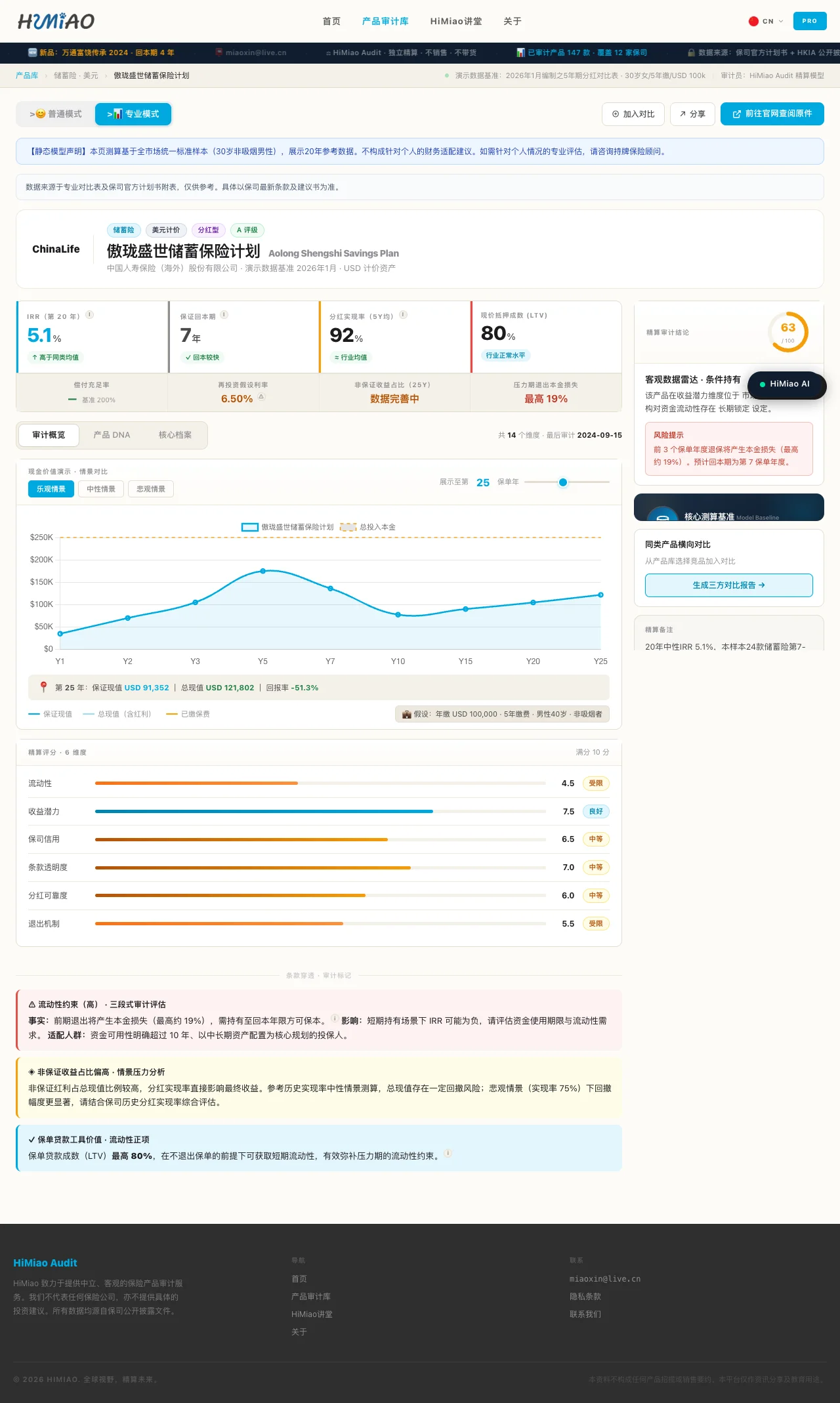Click the info icon after 方可保本

tap(335, 1019)
